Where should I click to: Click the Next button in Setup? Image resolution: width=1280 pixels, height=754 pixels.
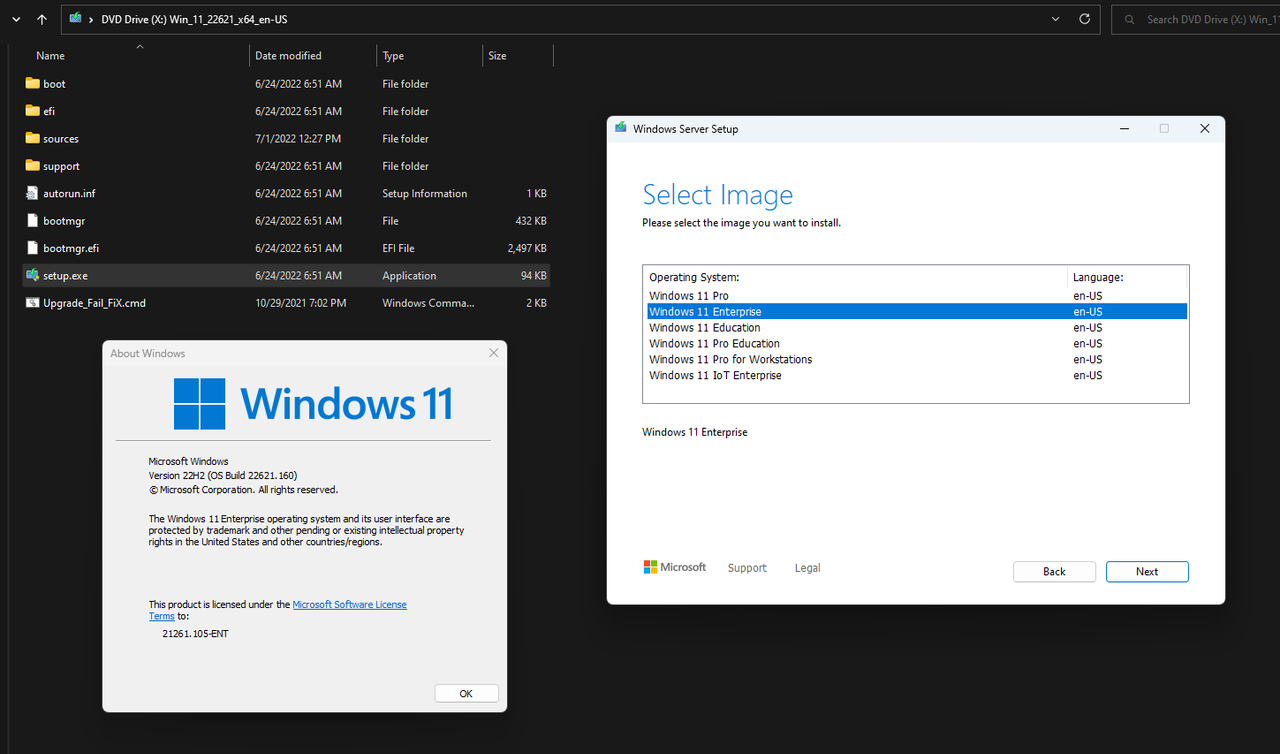[x=1147, y=572]
